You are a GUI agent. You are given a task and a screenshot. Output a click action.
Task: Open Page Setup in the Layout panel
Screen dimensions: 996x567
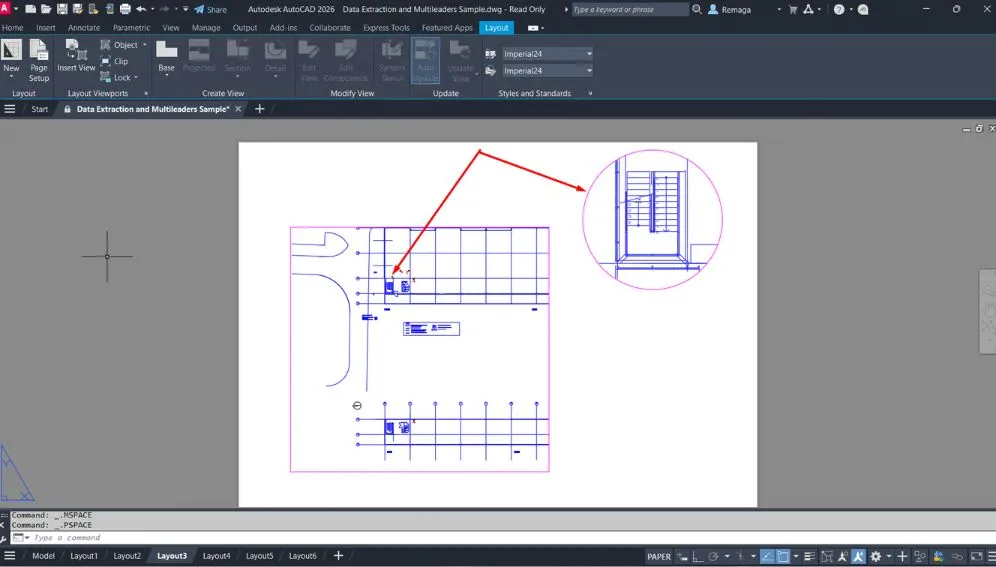tap(39, 60)
